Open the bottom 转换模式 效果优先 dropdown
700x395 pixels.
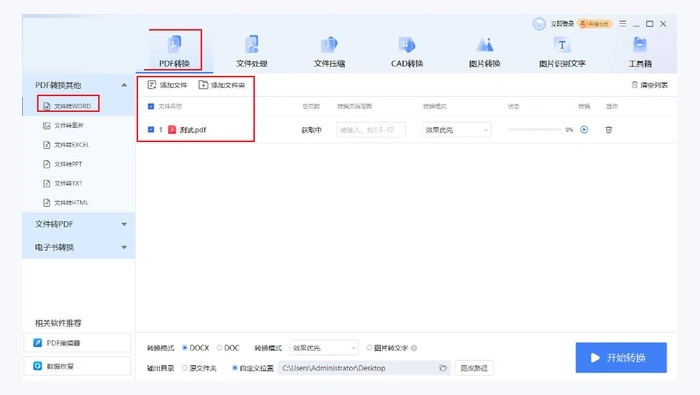[x=324, y=348]
